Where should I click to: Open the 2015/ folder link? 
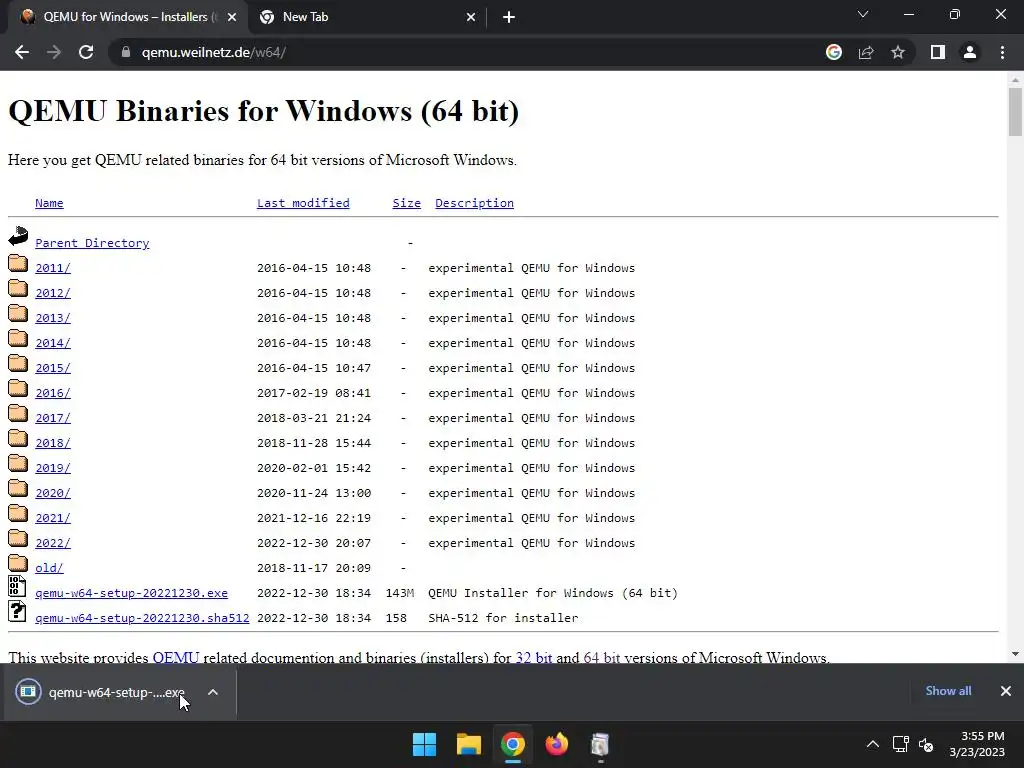(x=53, y=368)
